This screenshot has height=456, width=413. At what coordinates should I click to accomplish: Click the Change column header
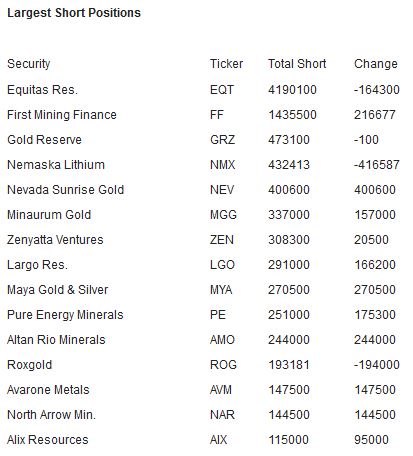376,64
